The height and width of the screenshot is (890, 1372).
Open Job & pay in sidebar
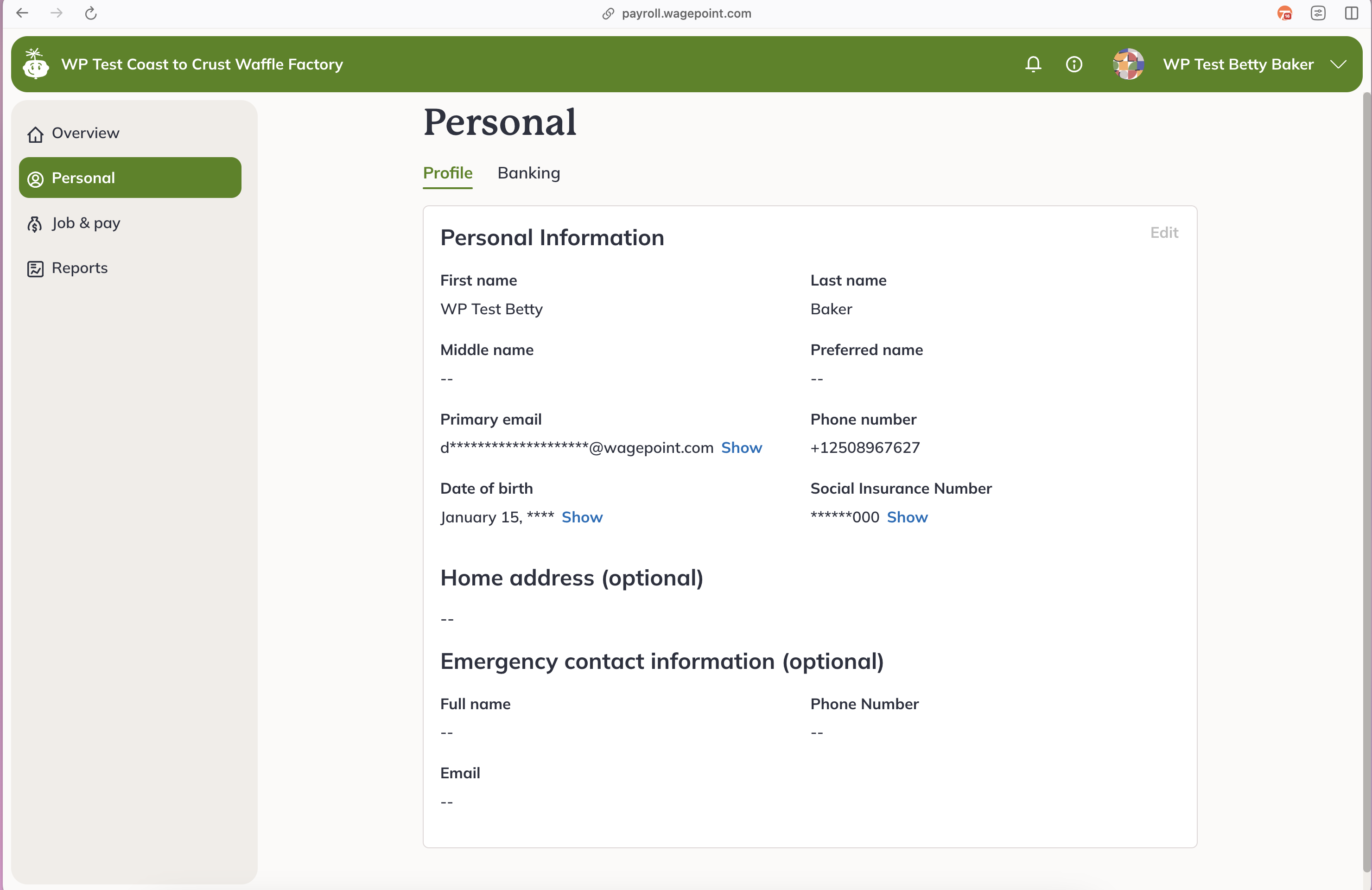tap(85, 223)
